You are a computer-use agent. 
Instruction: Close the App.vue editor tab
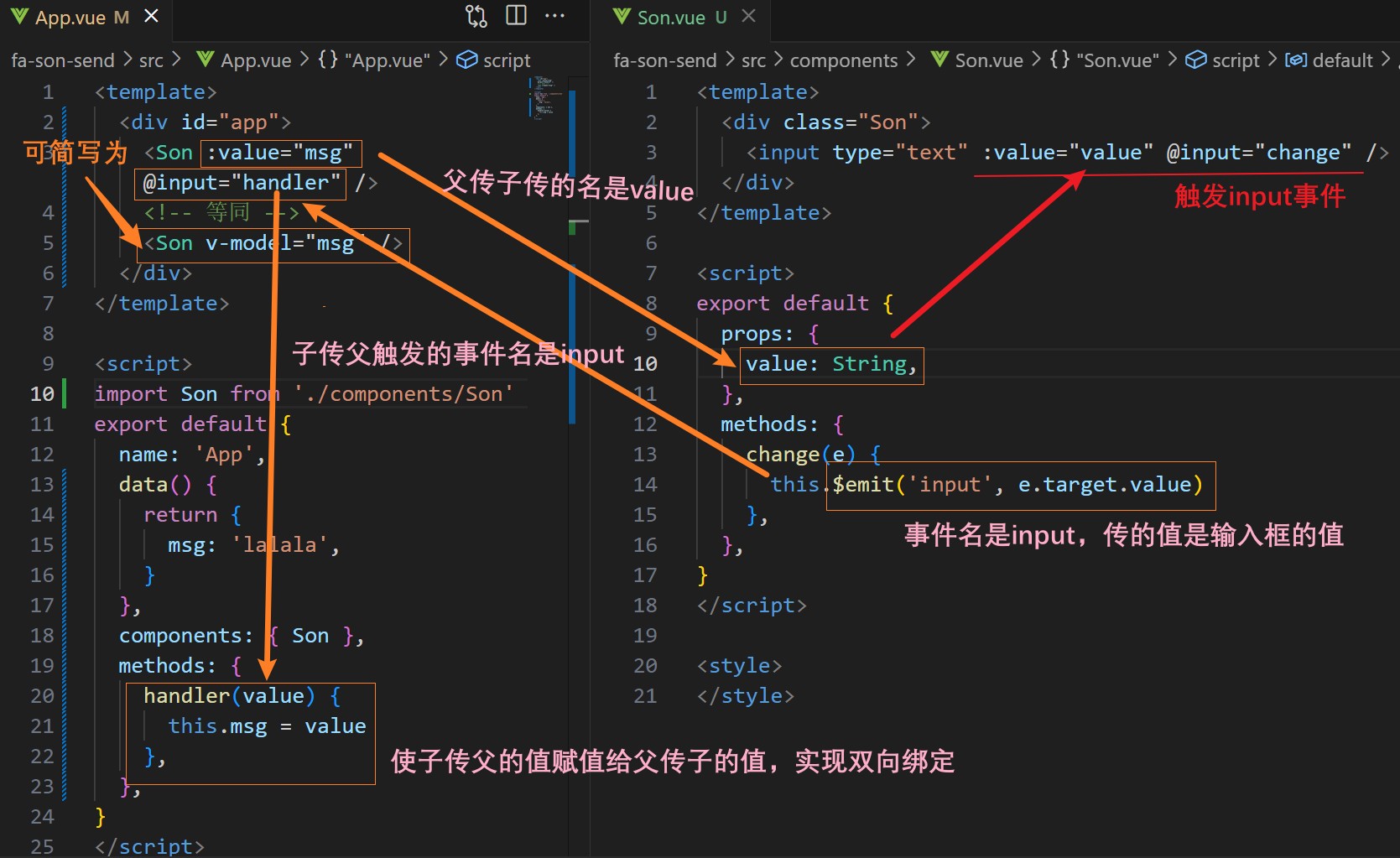(x=152, y=16)
